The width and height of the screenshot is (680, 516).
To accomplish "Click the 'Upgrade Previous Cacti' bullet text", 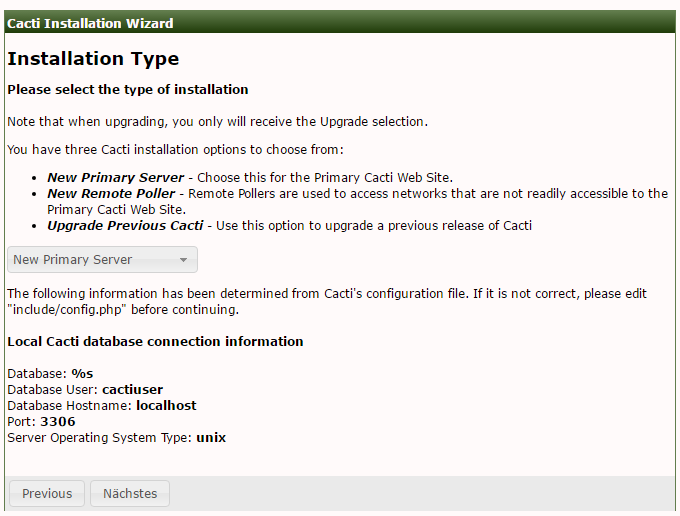I will 289,225.
